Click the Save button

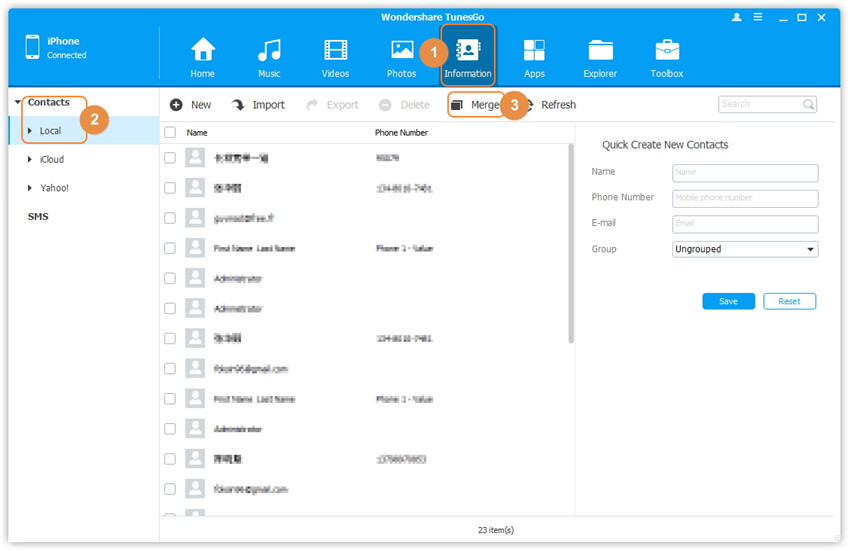pos(728,301)
